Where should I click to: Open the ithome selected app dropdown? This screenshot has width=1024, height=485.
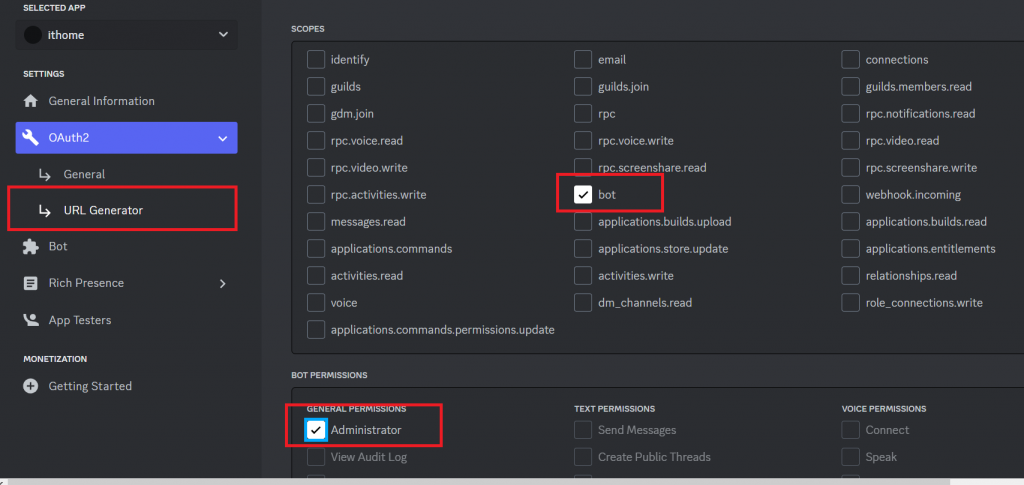point(127,35)
